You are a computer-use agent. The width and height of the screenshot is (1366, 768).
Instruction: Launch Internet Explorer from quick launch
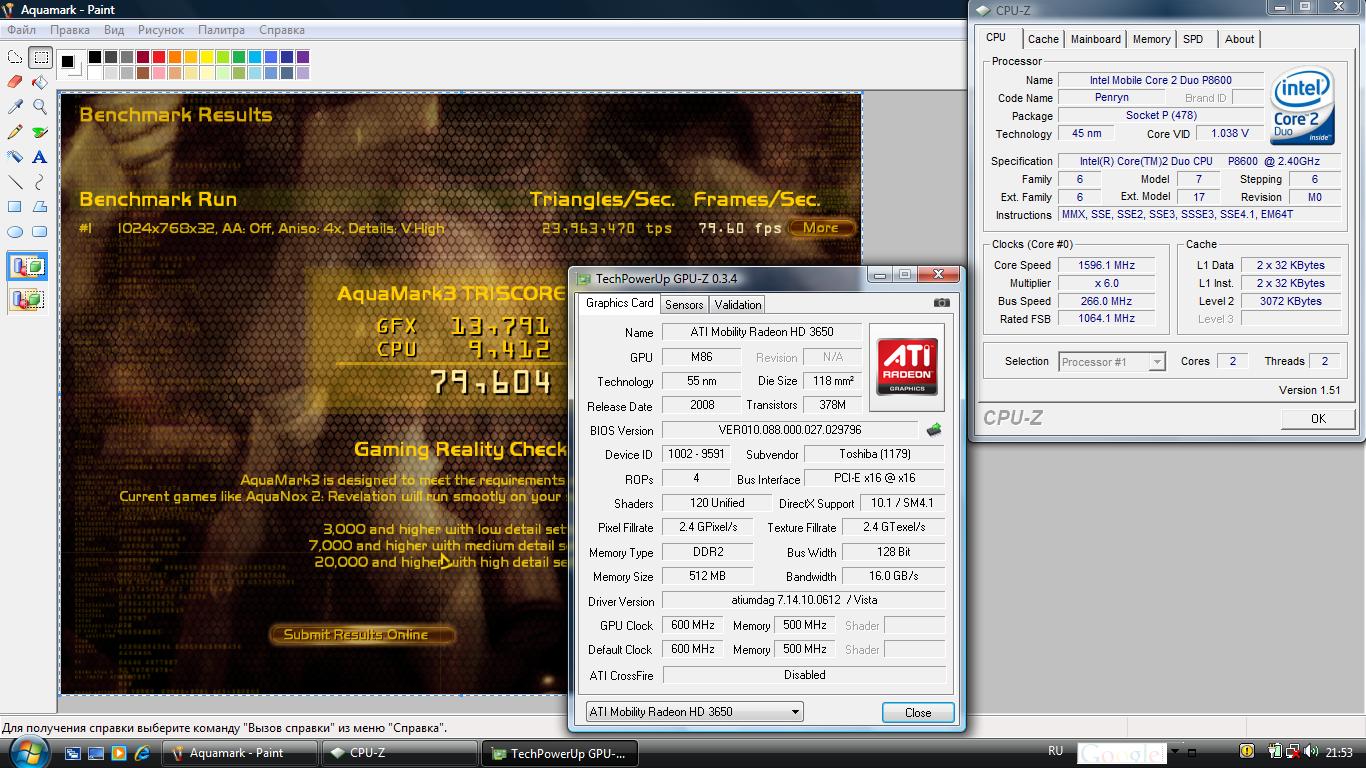click(x=141, y=753)
